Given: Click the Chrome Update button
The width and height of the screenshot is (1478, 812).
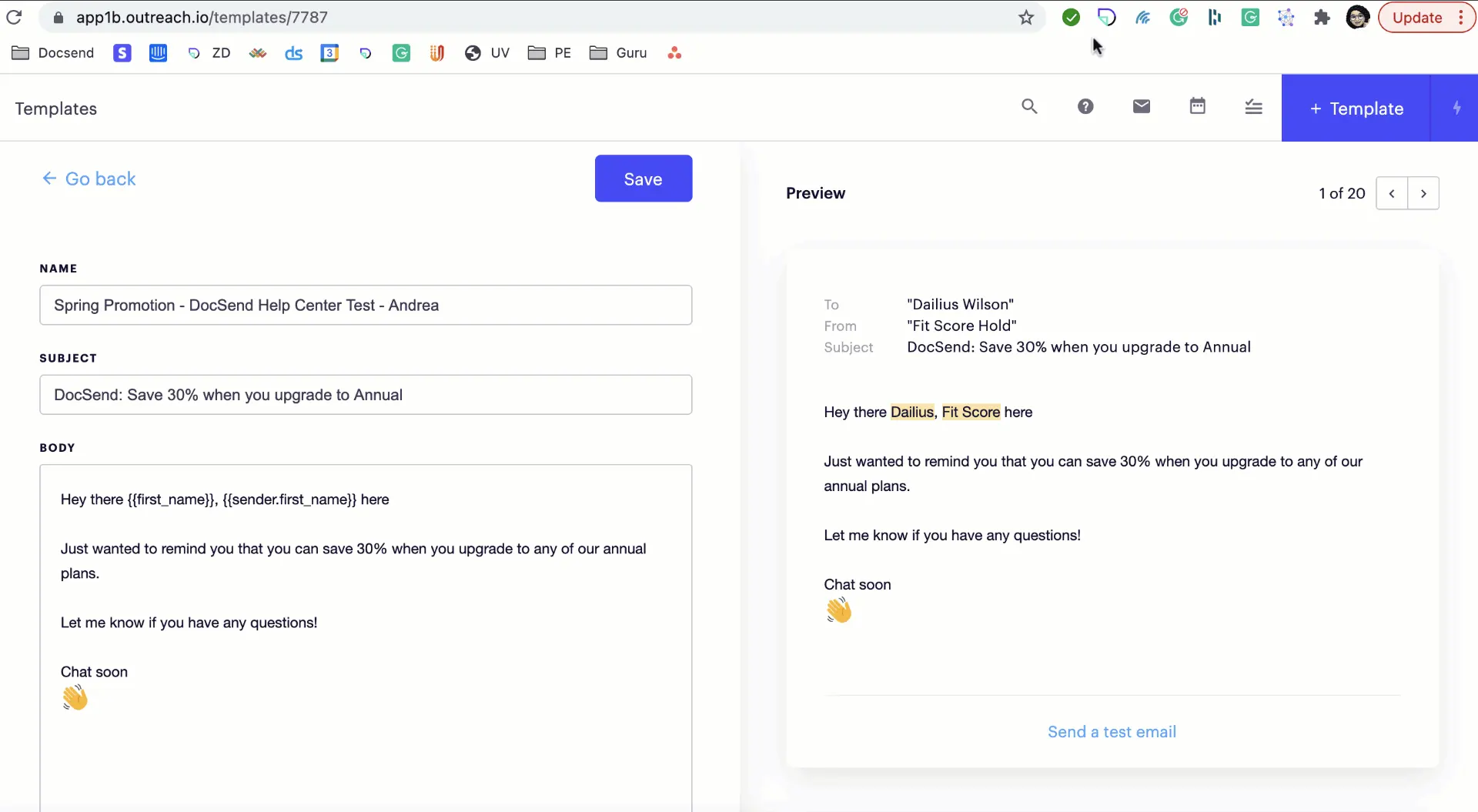Looking at the screenshot, I should point(1427,17).
